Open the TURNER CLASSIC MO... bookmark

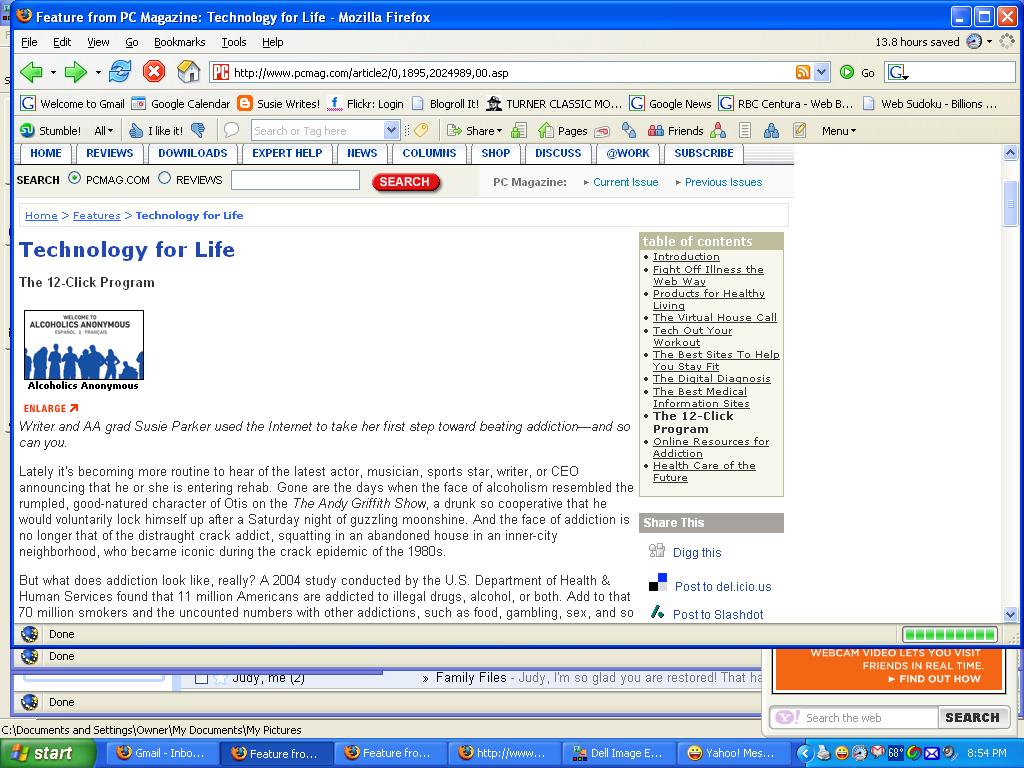(x=554, y=103)
